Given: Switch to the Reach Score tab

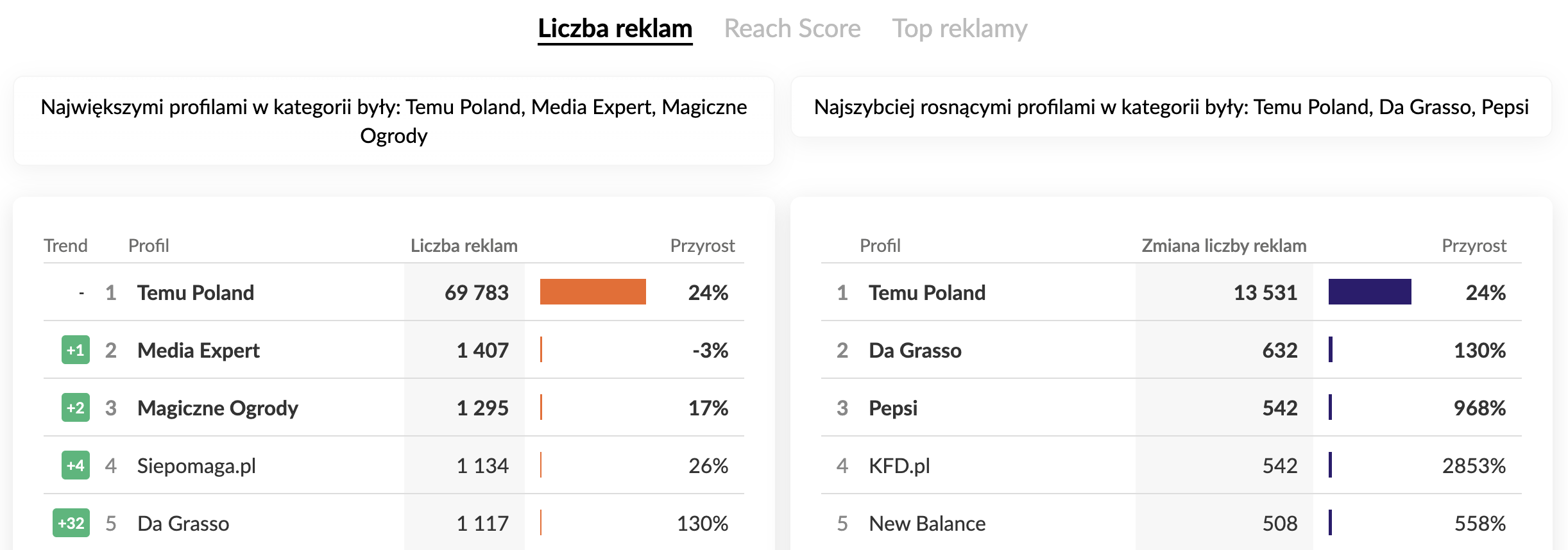Looking at the screenshot, I should [792, 28].
